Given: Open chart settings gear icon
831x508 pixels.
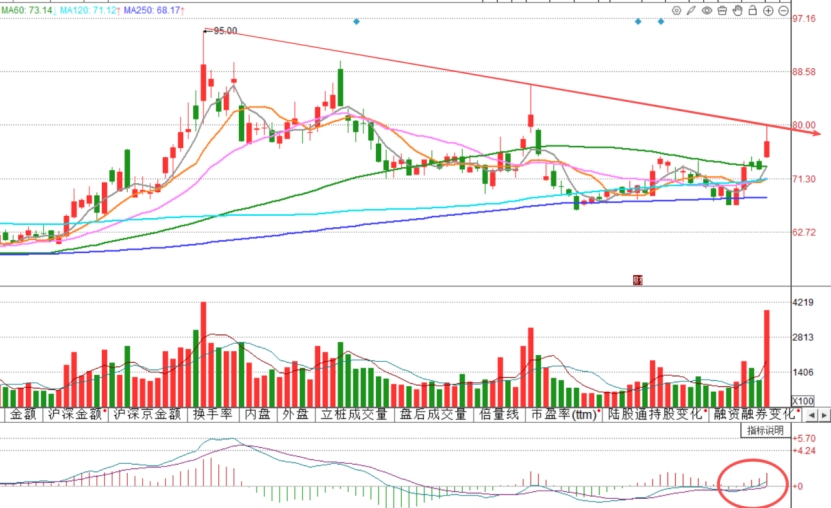Looking at the screenshot, I should [676, 10].
